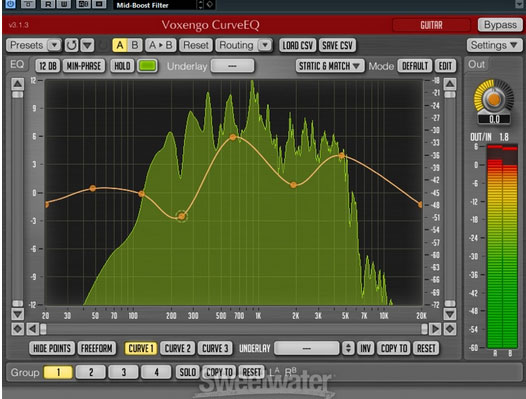Screen dimensions: 526x399
Task: Click the top toolbar Reset button
Action: coord(196,45)
